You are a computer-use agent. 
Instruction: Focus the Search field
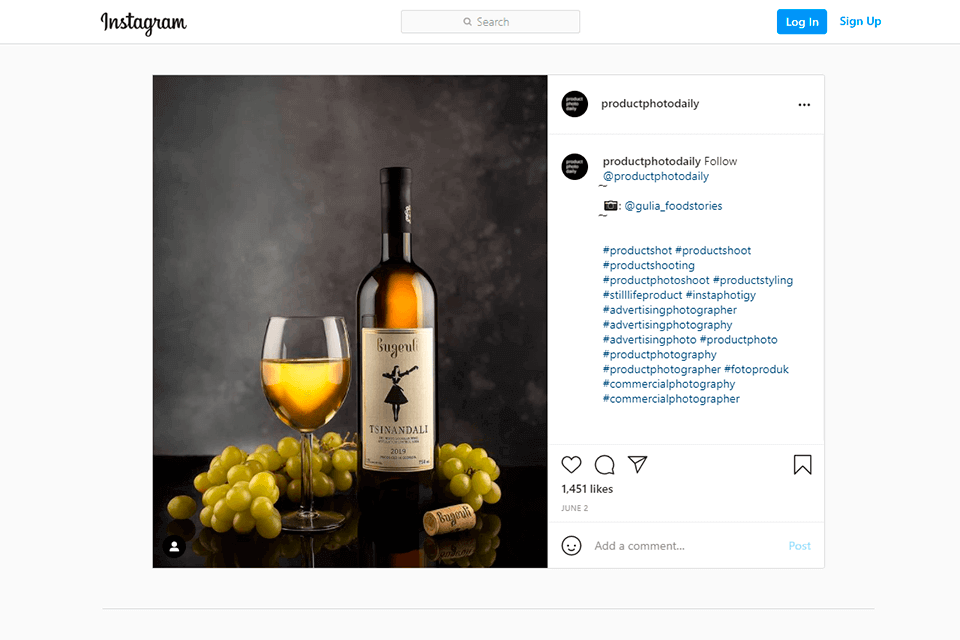tap(490, 22)
